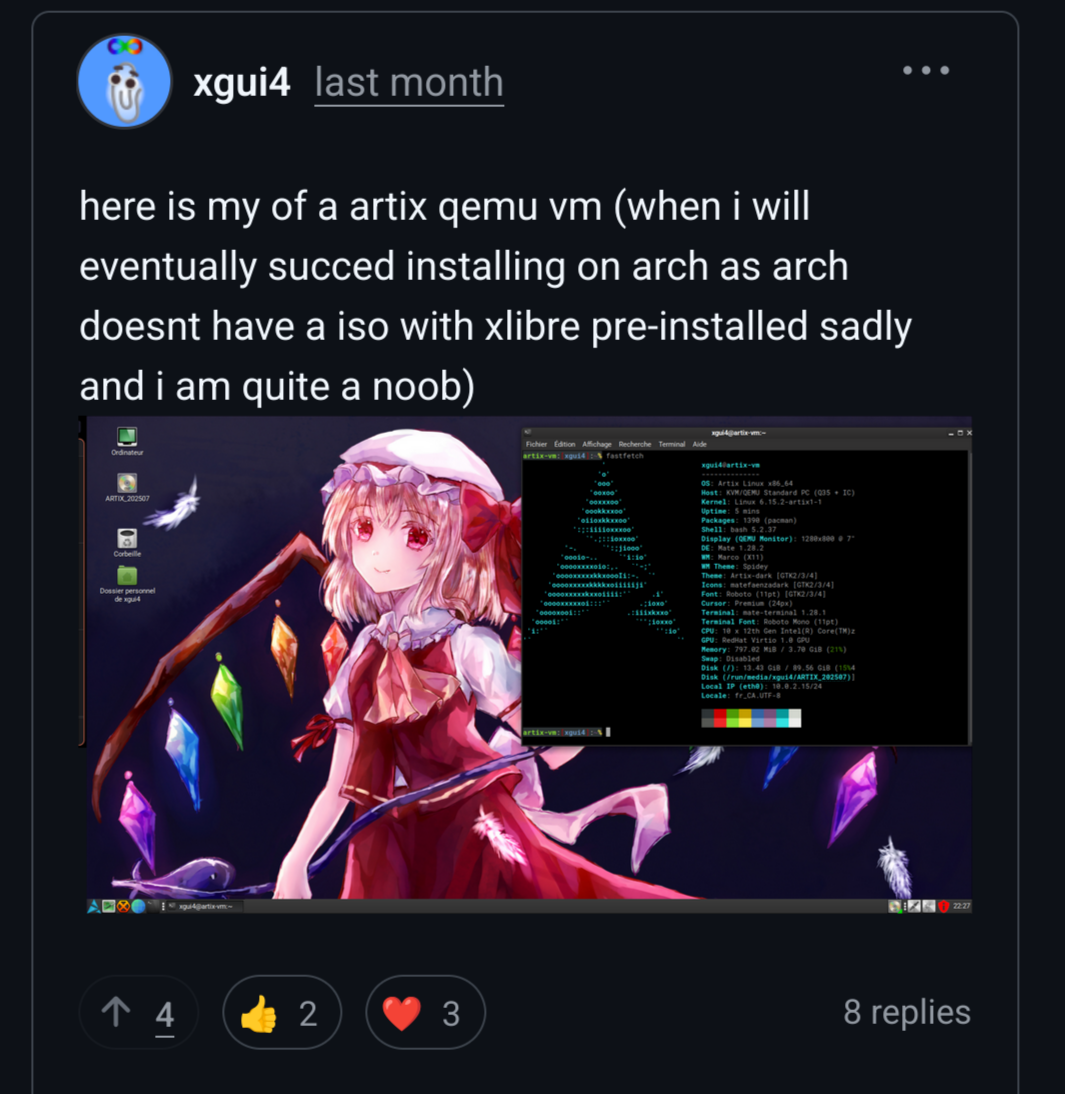This screenshot has height=1094, width=1065.
Task: Follow the "last month" timestamp link
Action: (409, 82)
